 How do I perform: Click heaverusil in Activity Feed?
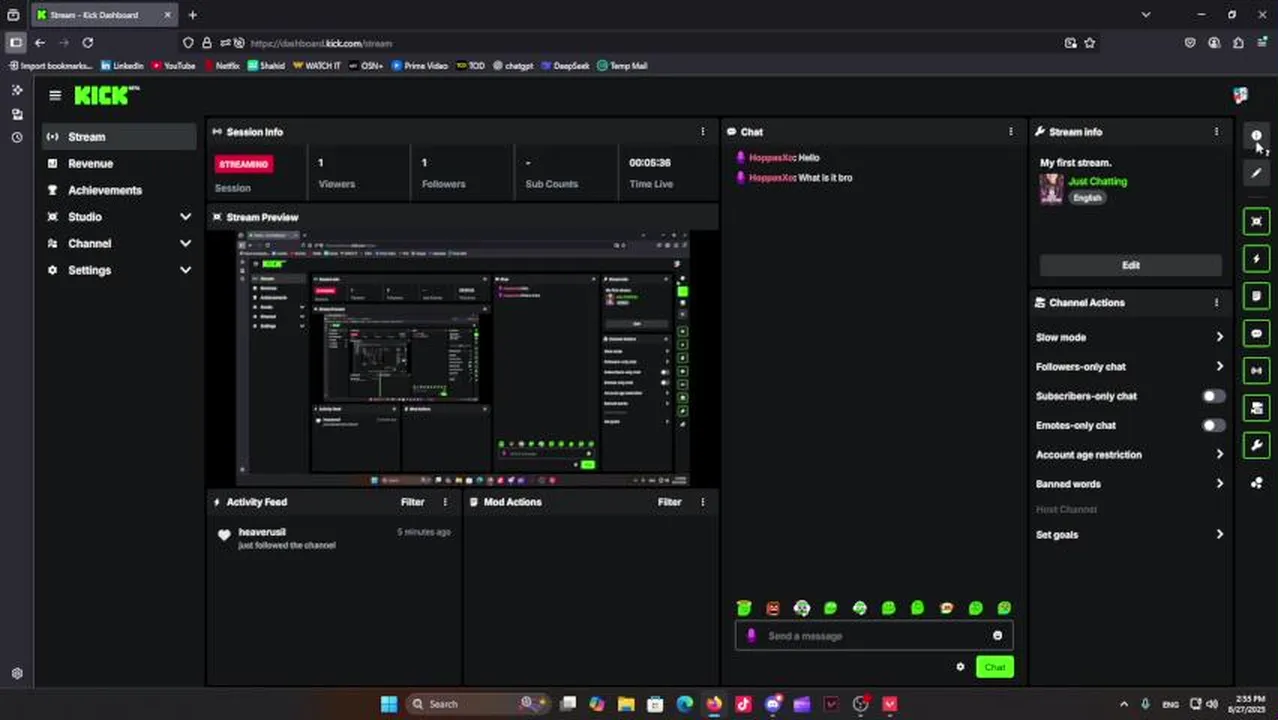coord(262,532)
